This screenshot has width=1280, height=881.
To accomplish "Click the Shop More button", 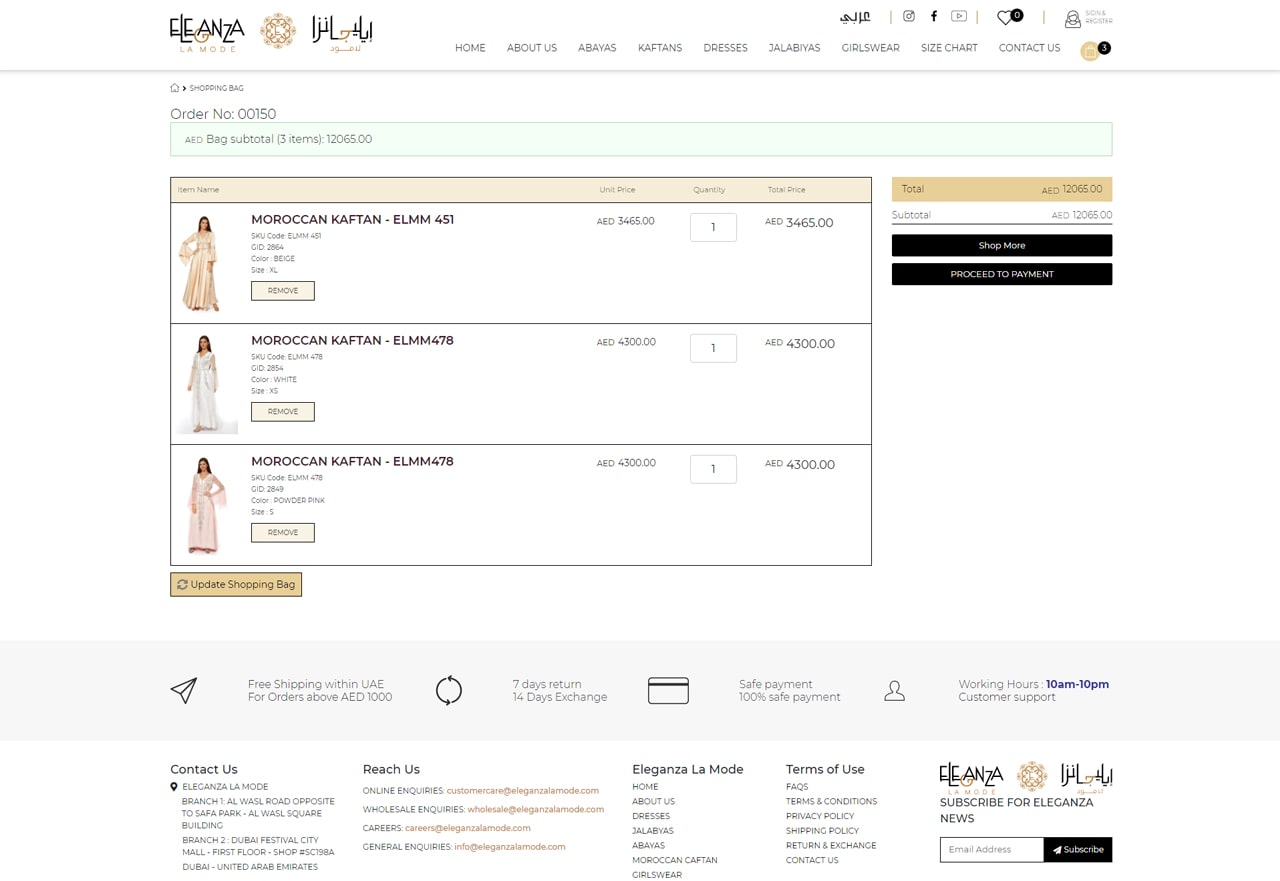I will (1002, 245).
